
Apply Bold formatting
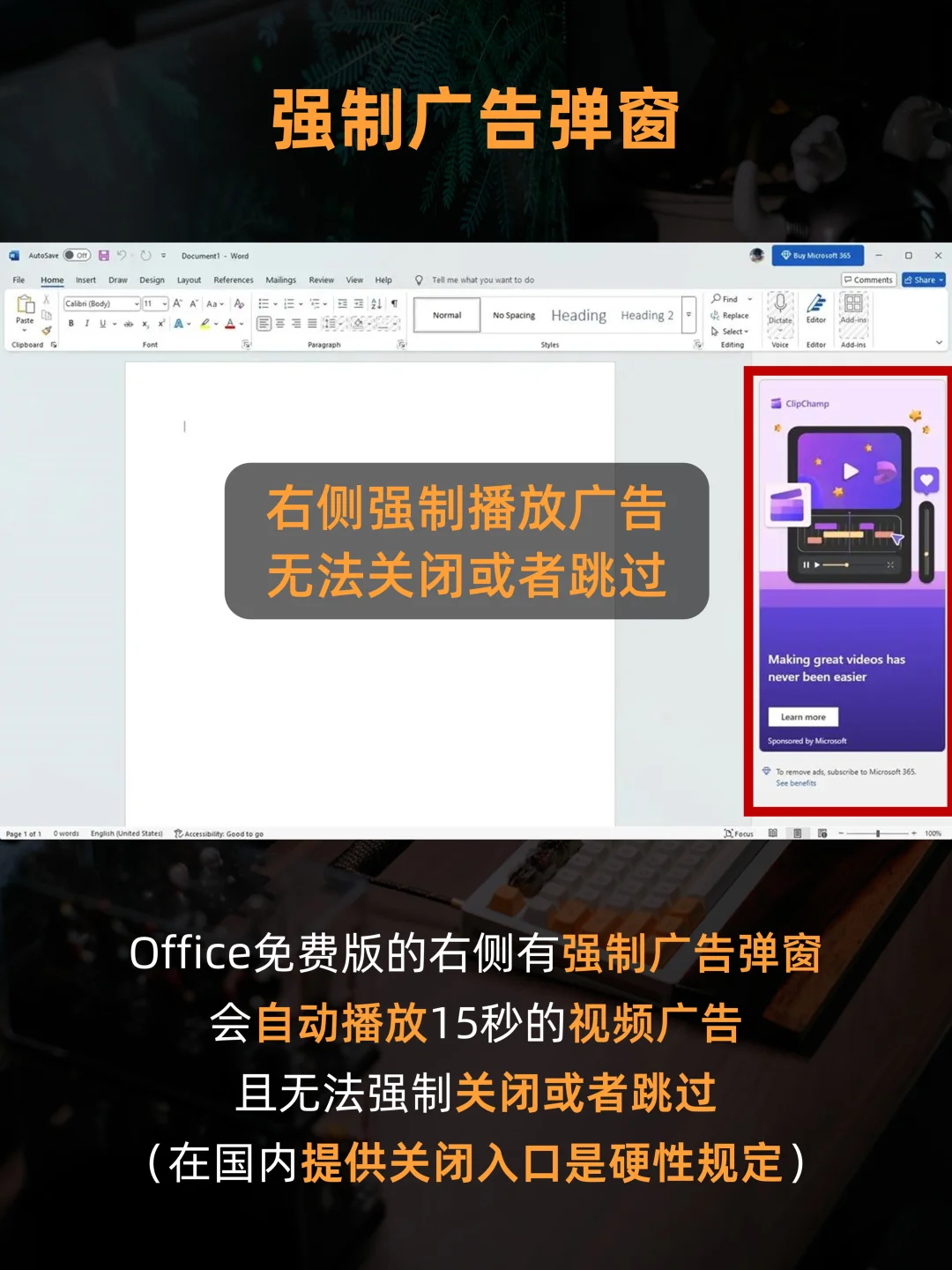tap(71, 324)
